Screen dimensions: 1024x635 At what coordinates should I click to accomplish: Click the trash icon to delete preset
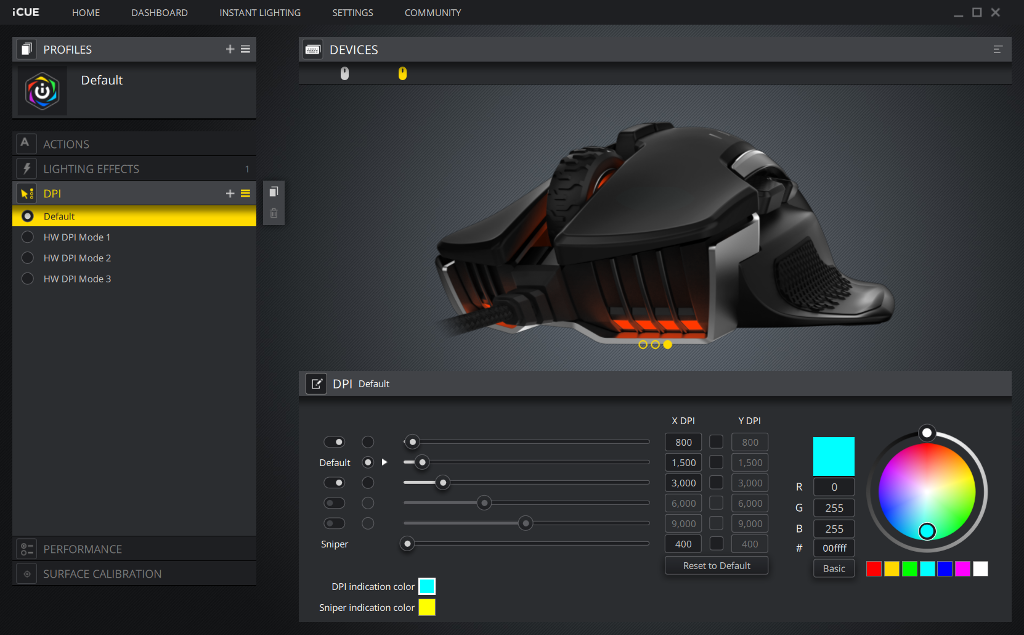pos(274,213)
